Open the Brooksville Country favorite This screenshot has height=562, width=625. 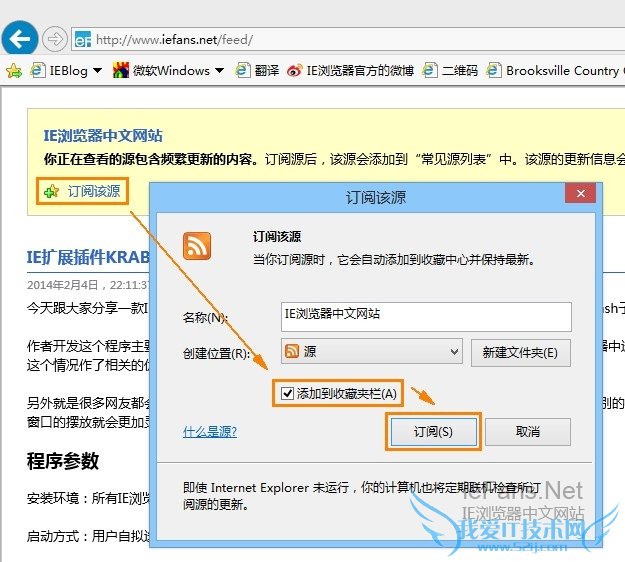pos(555,71)
